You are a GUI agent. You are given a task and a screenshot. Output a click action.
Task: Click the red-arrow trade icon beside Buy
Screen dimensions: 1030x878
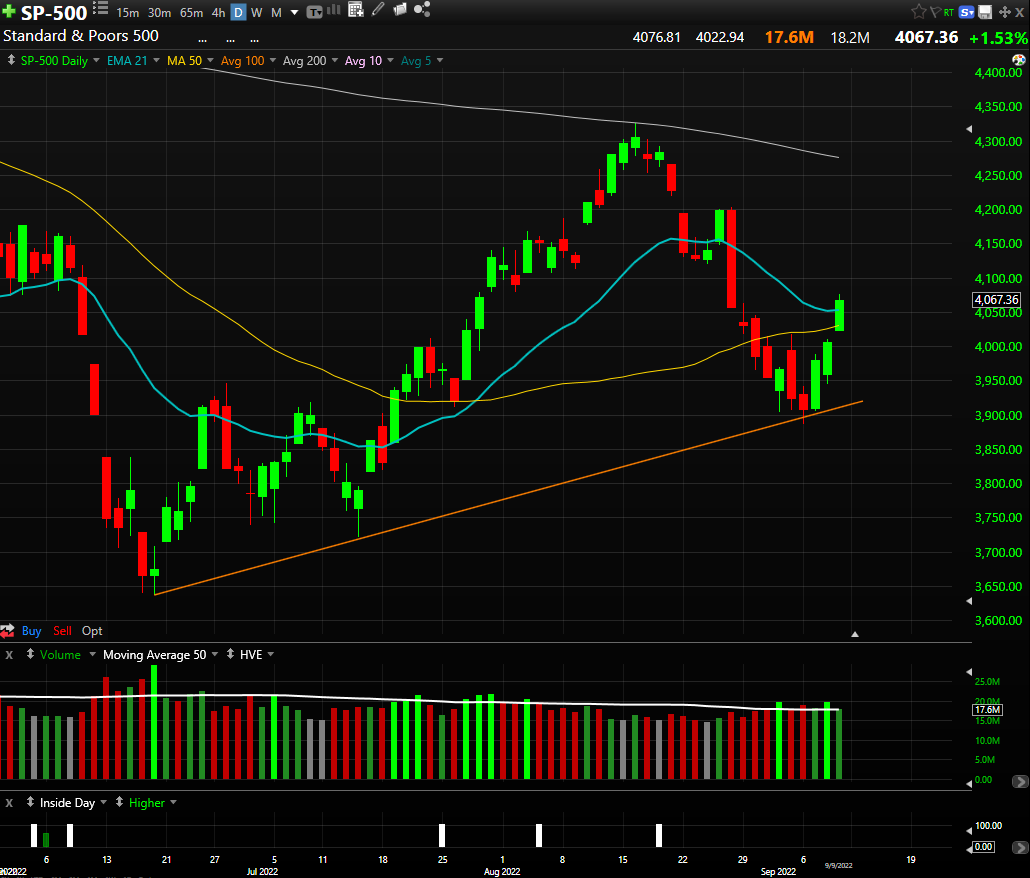click(x=7, y=632)
